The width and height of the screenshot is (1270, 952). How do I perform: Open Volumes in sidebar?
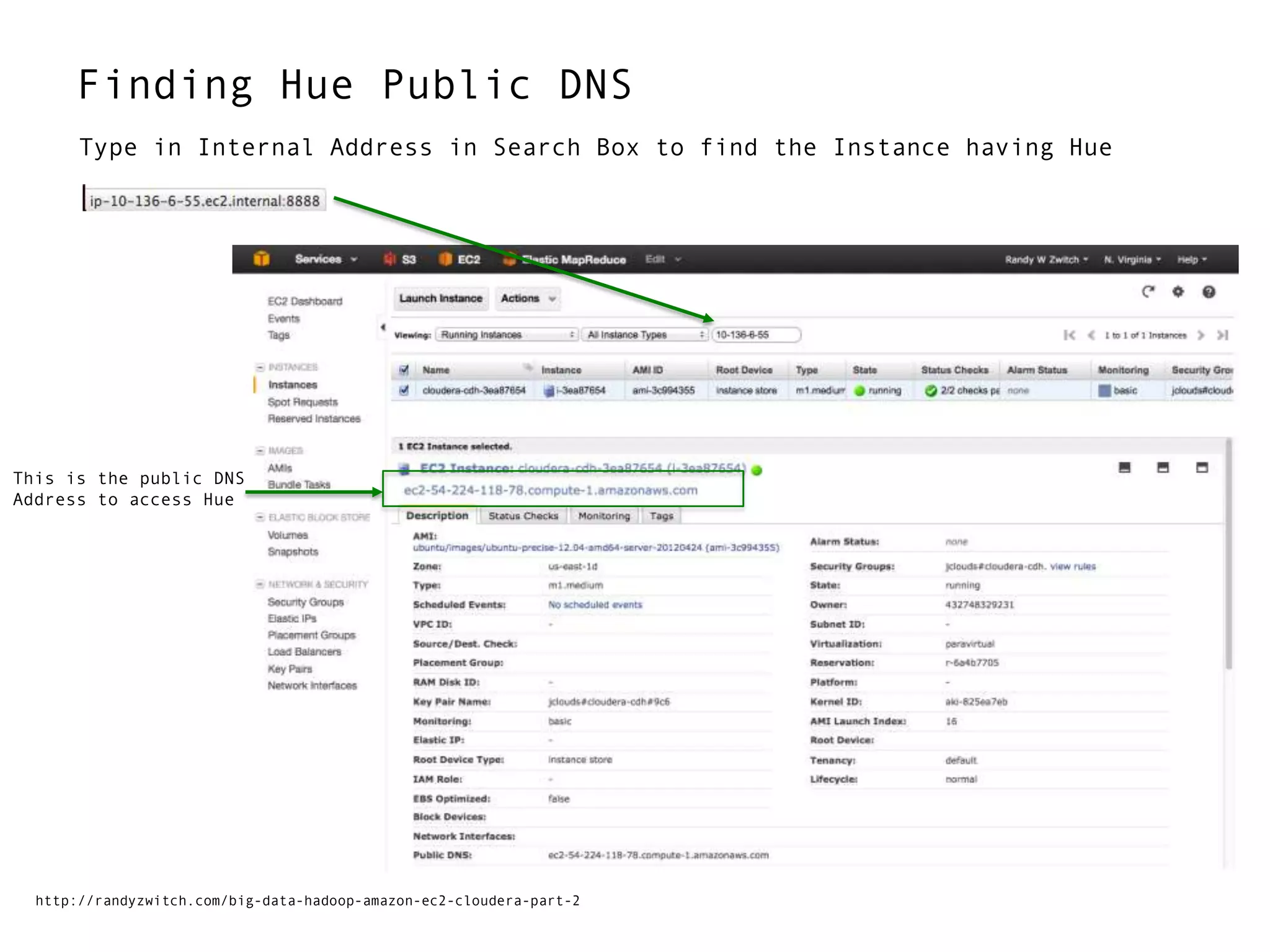pos(287,535)
